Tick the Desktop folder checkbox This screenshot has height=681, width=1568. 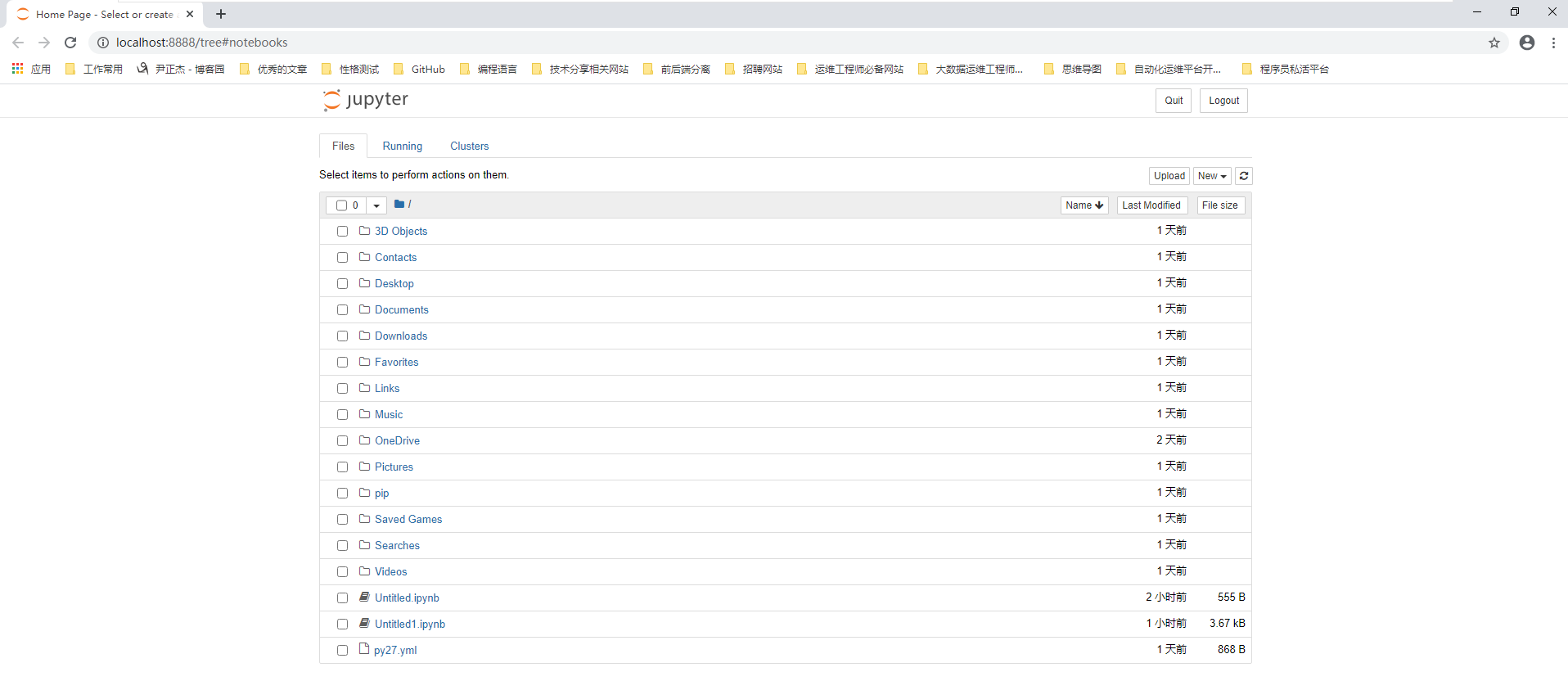pos(342,284)
